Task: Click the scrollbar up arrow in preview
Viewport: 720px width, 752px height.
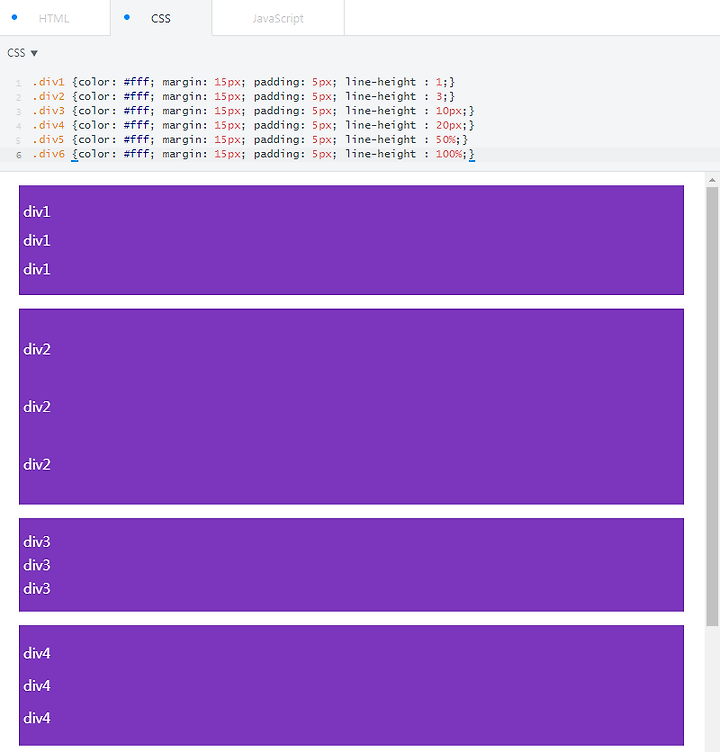Action: (x=712, y=180)
